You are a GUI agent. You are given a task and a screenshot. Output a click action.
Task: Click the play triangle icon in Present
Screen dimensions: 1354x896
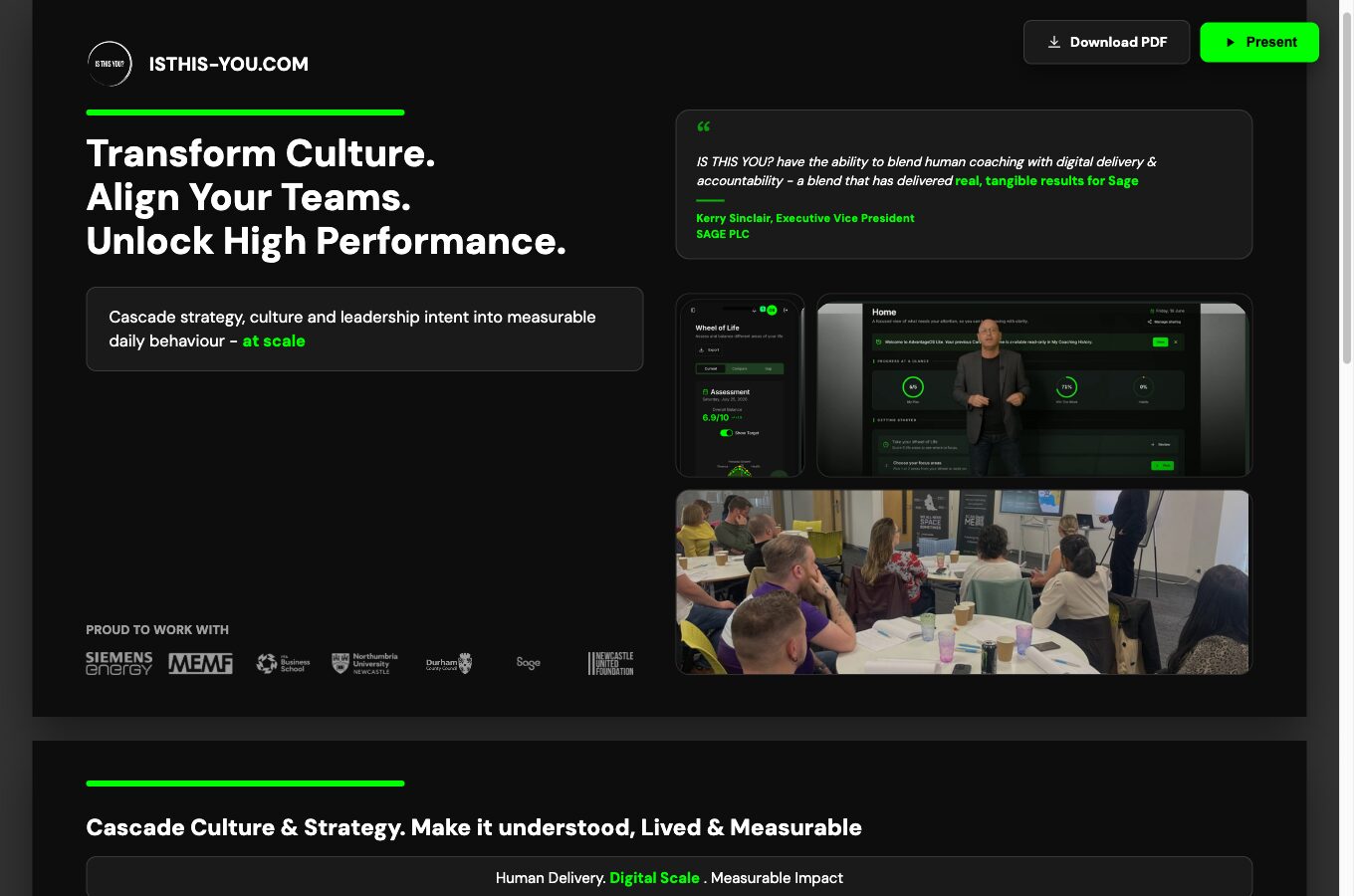click(1231, 42)
